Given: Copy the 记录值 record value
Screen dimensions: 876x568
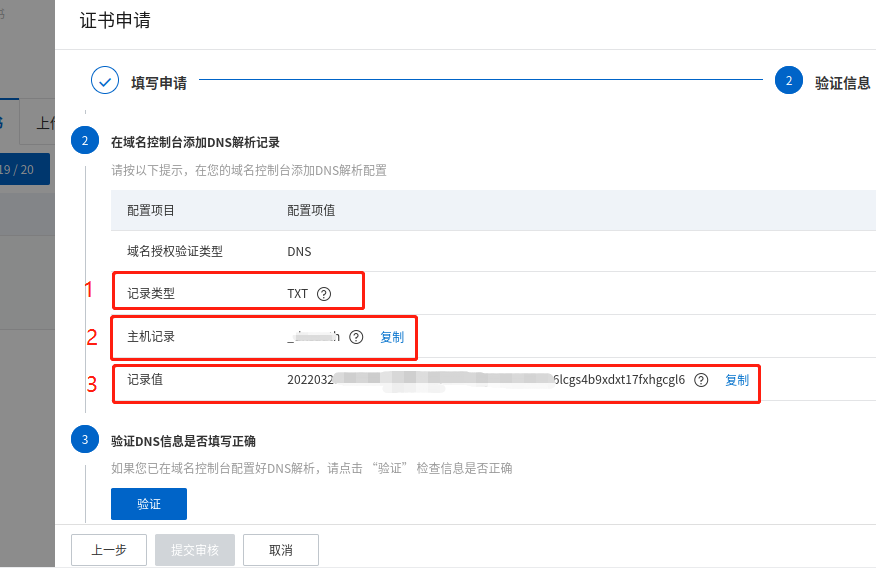Looking at the screenshot, I should click(736, 380).
